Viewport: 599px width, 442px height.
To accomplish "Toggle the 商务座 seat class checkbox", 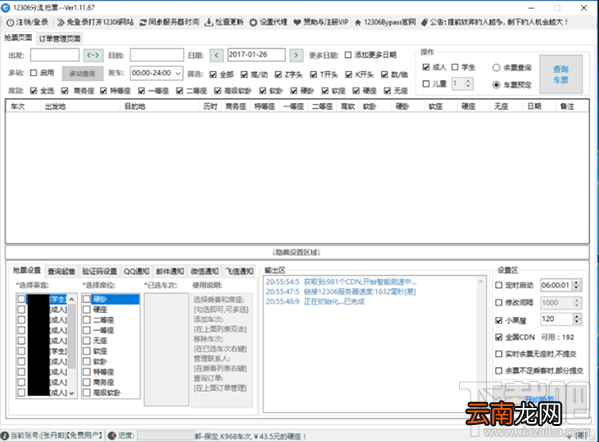I will tap(65, 91).
